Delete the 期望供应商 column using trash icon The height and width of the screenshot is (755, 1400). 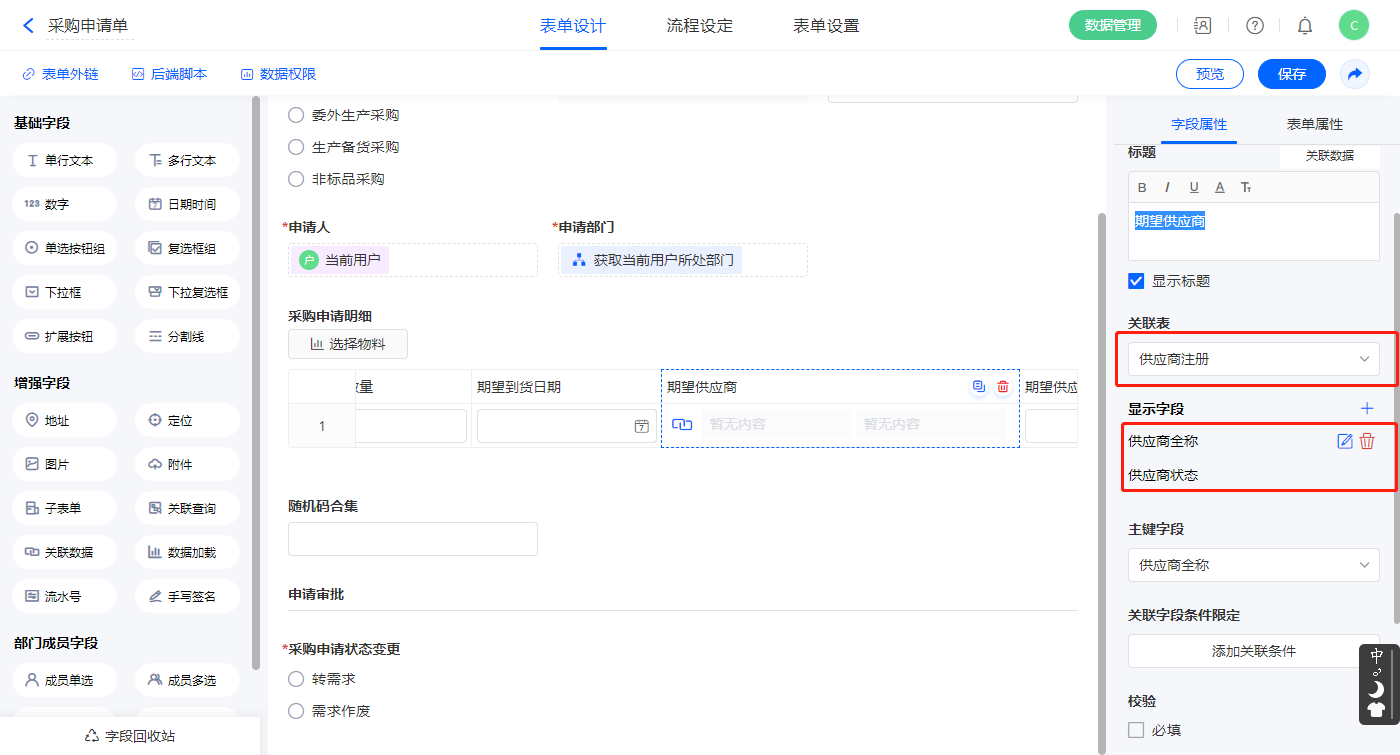tap(1003, 387)
